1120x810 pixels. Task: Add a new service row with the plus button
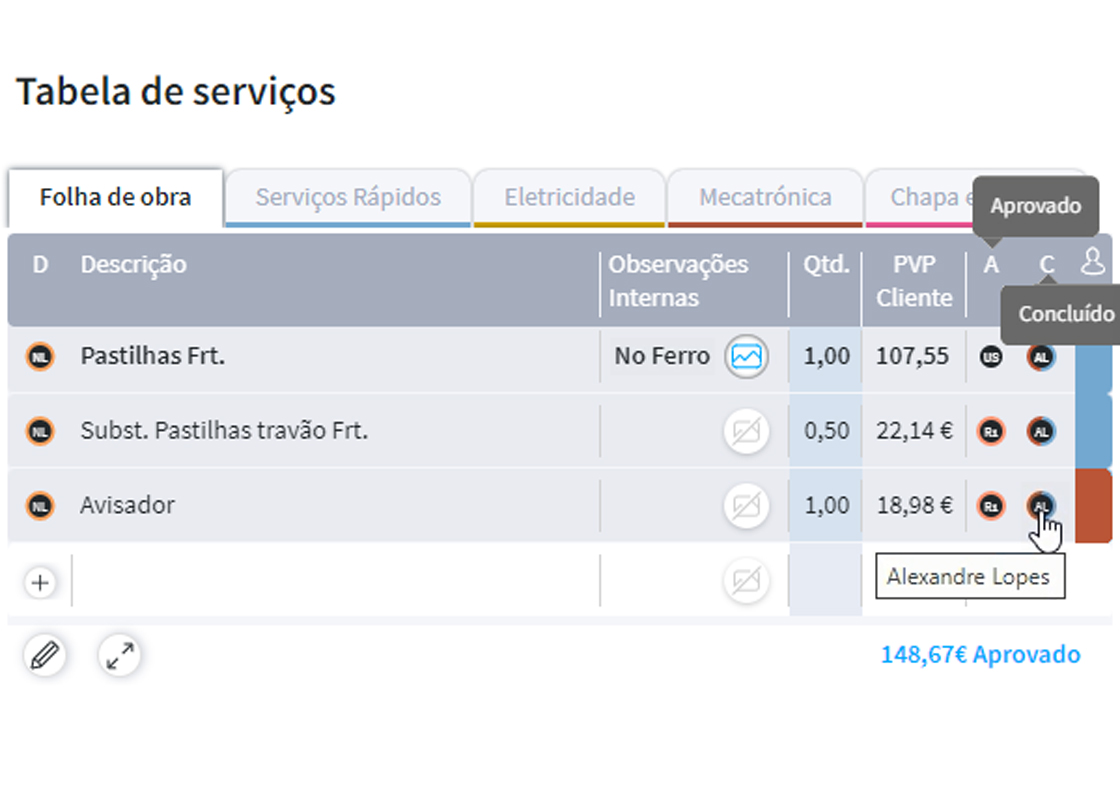point(40,581)
